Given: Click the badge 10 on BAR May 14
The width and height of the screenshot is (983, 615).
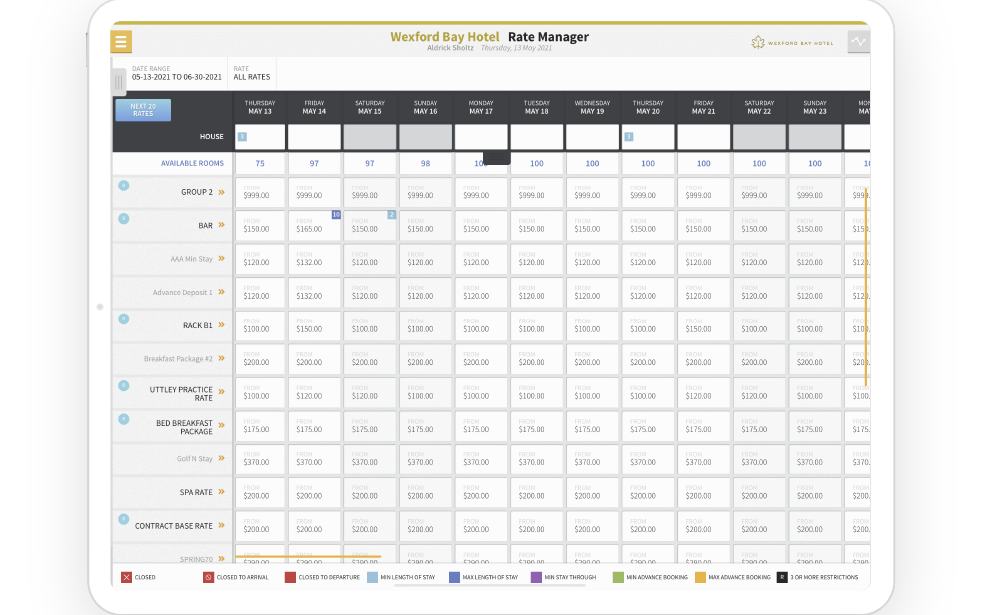Looking at the screenshot, I should [x=336, y=214].
